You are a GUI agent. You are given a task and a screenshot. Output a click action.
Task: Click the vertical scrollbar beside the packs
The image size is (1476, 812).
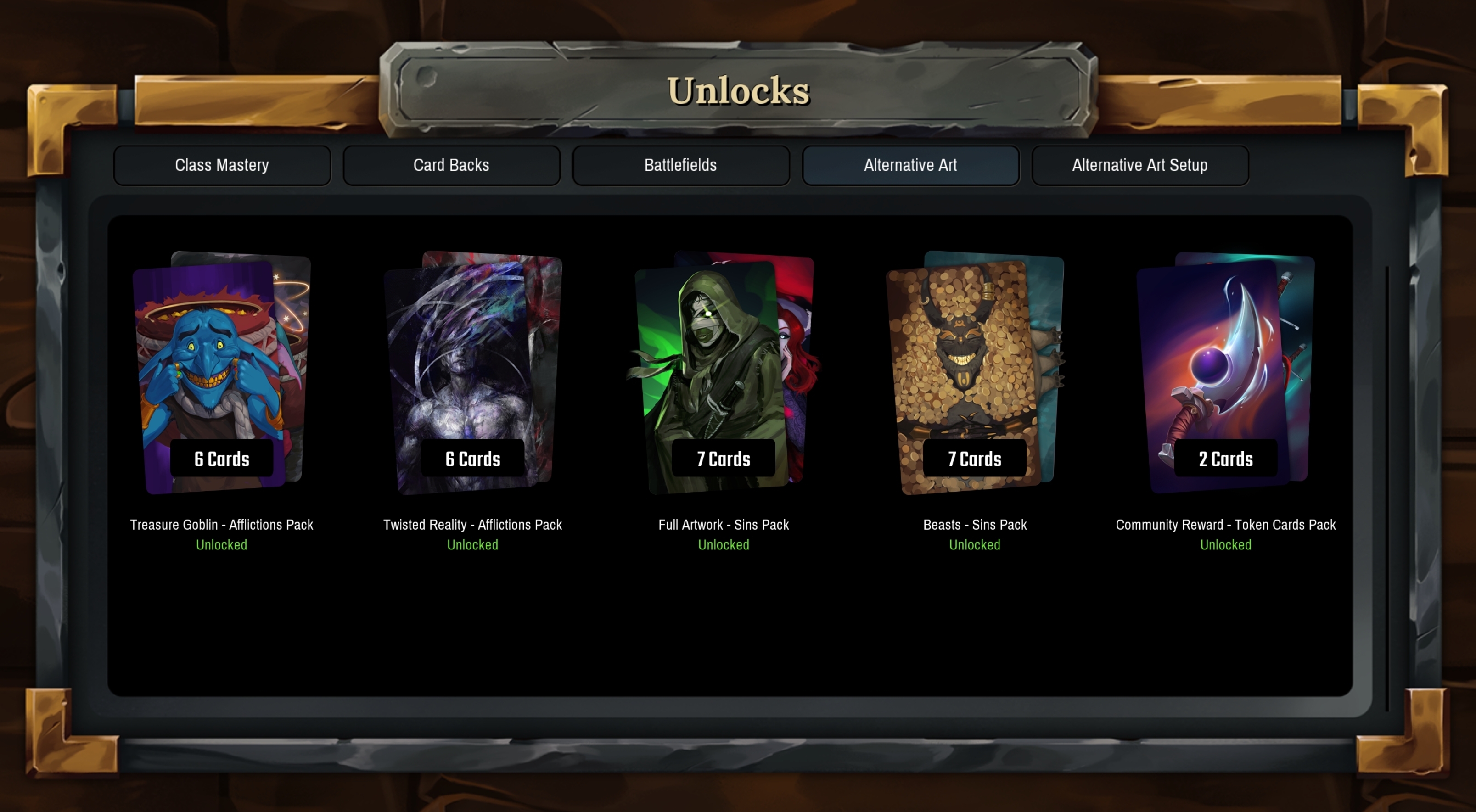coord(1387,488)
